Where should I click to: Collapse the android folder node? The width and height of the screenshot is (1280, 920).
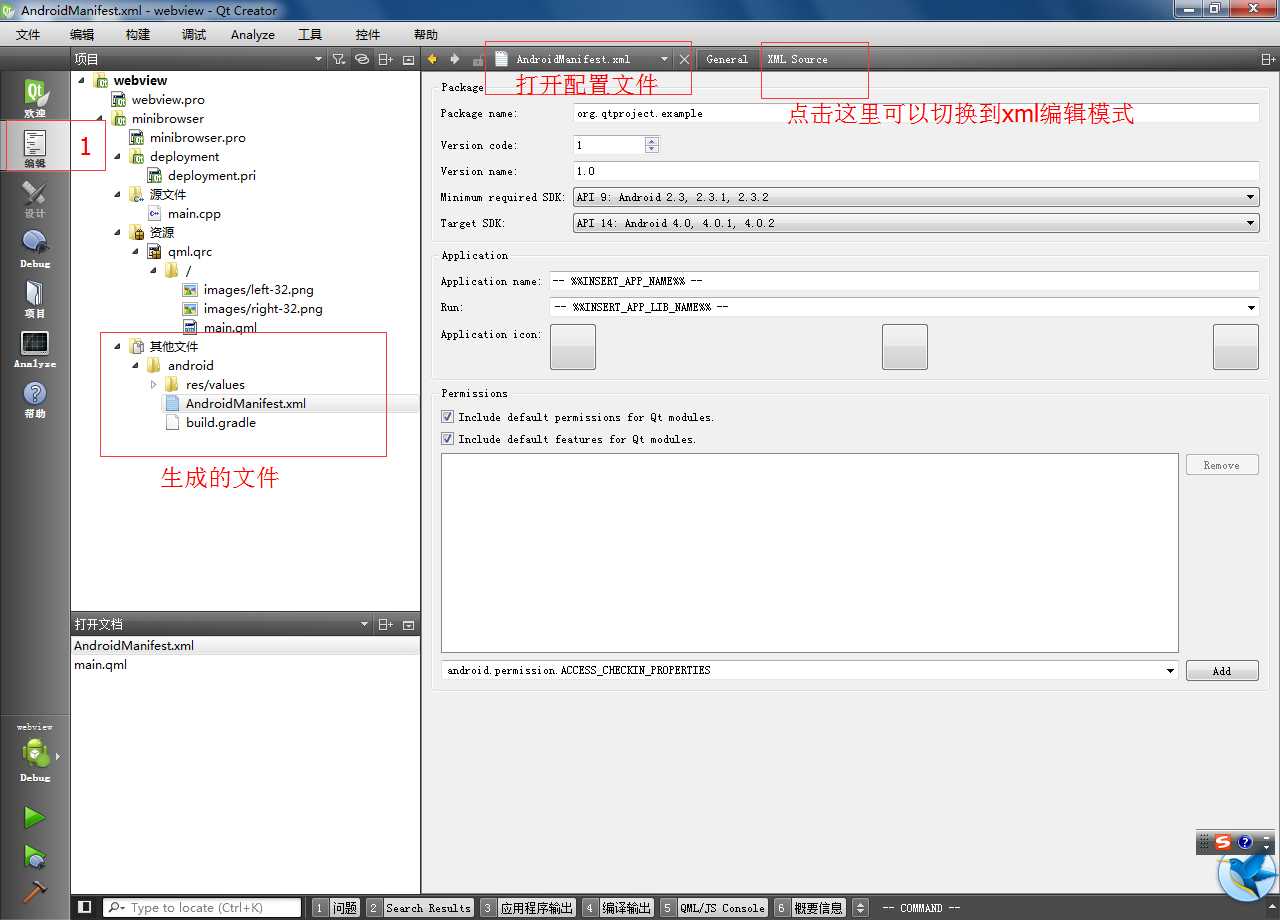coord(136,366)
